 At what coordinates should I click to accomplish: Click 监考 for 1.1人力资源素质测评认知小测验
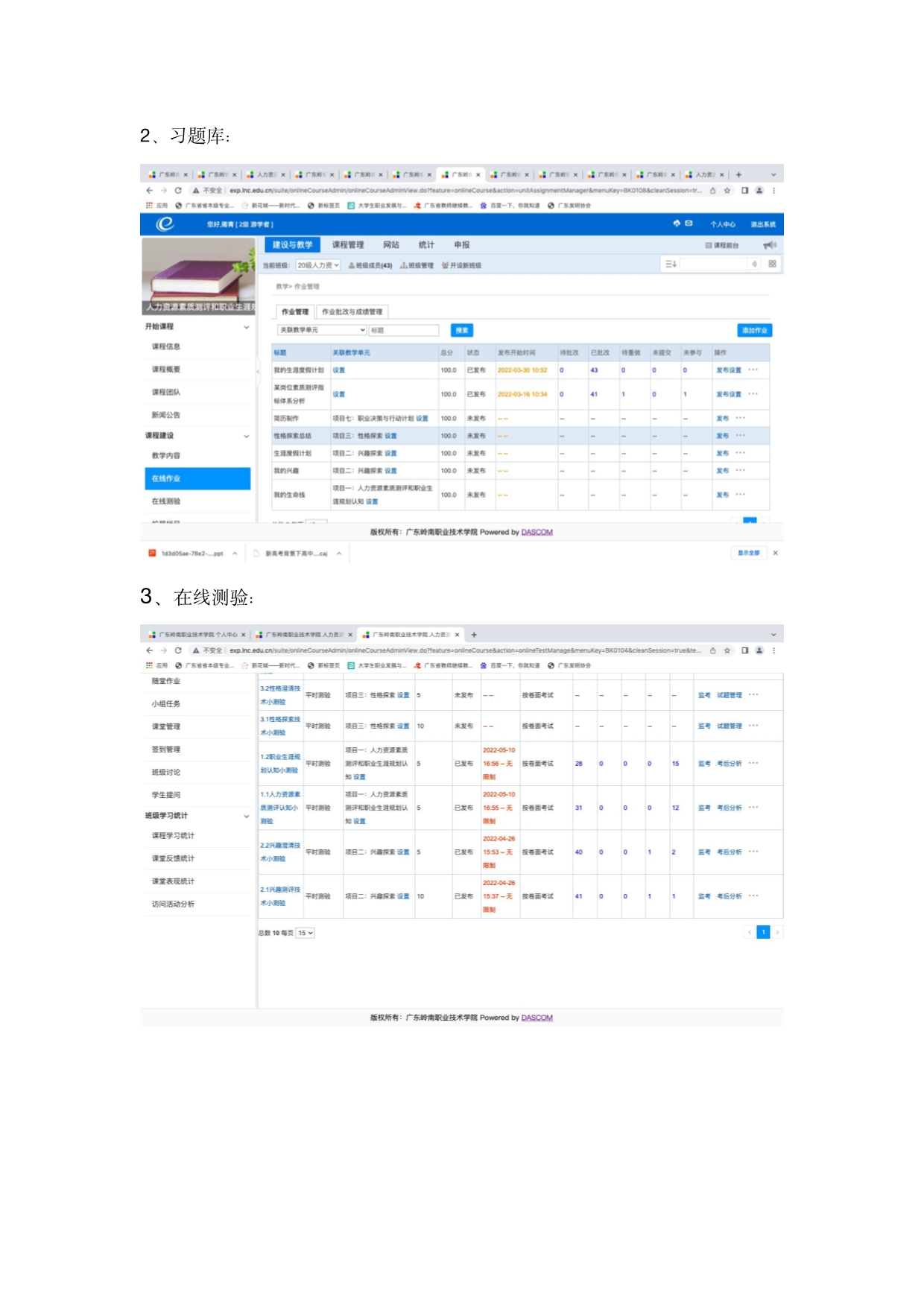pyautogui.click(x=704, y=808)
